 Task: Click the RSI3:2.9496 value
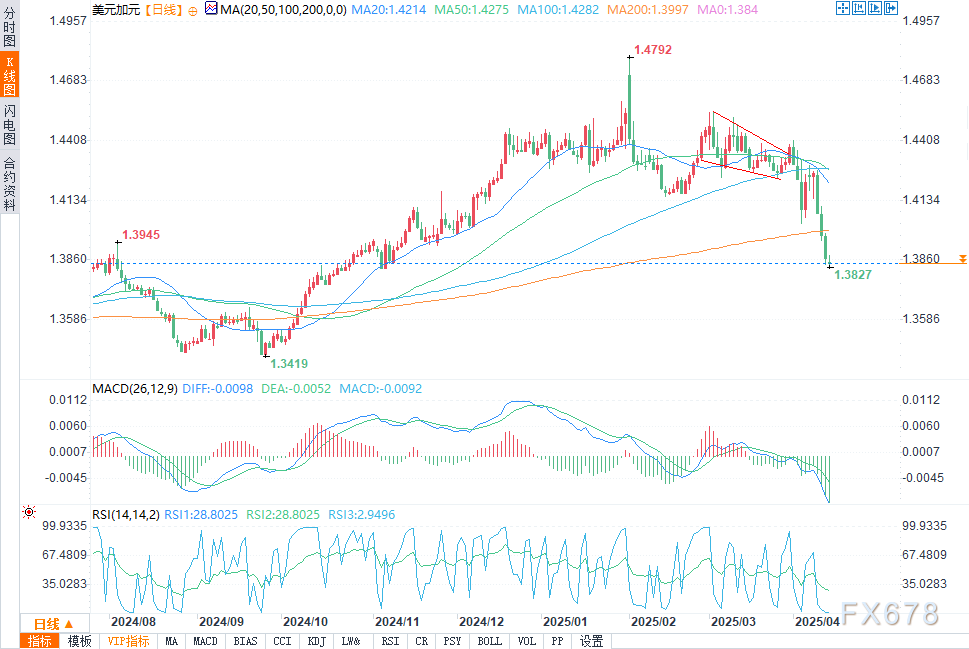point(362,515)
